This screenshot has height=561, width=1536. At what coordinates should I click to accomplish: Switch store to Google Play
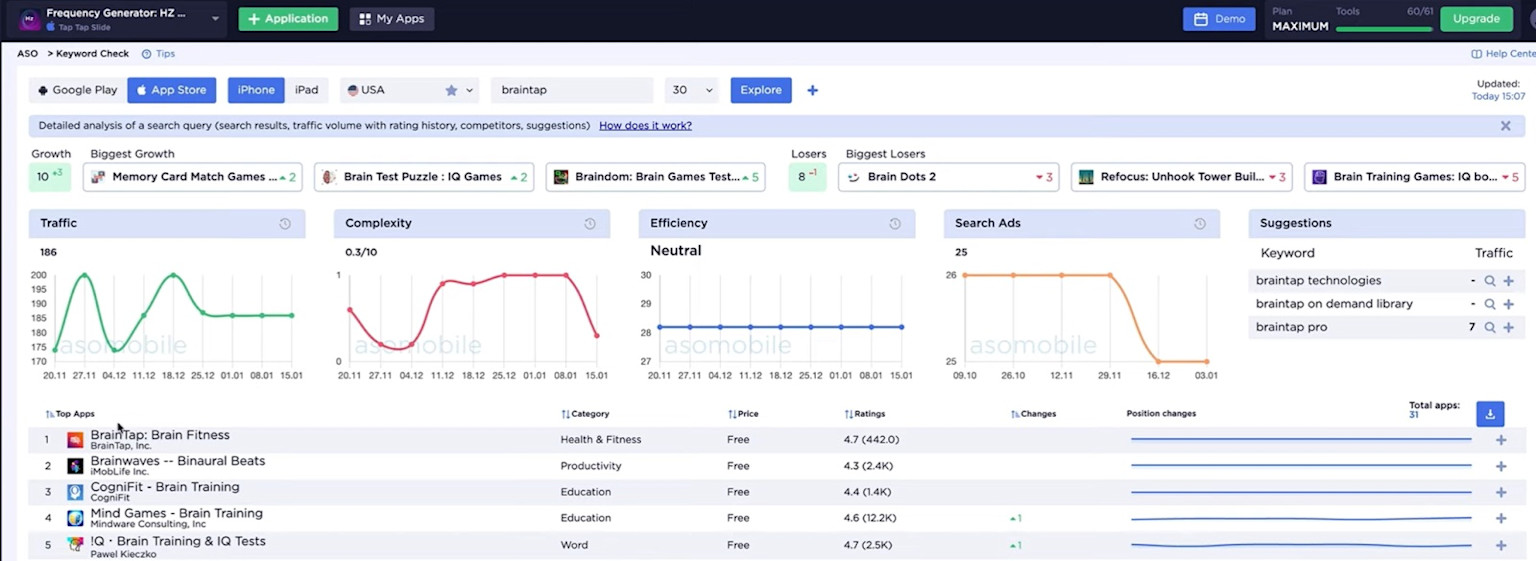click(x=77, y=90)
